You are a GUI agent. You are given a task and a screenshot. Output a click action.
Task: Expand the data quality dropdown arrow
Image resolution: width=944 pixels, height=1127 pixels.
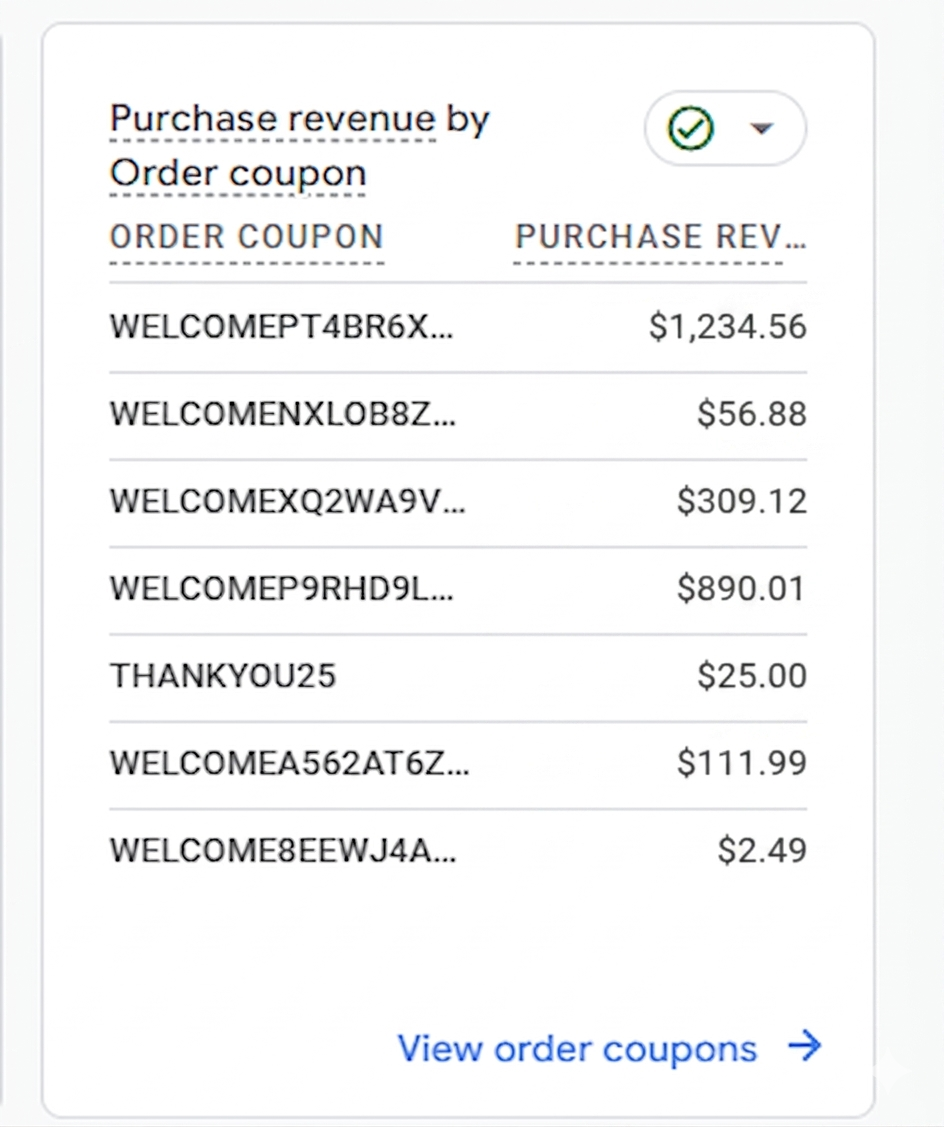(761, 128)
